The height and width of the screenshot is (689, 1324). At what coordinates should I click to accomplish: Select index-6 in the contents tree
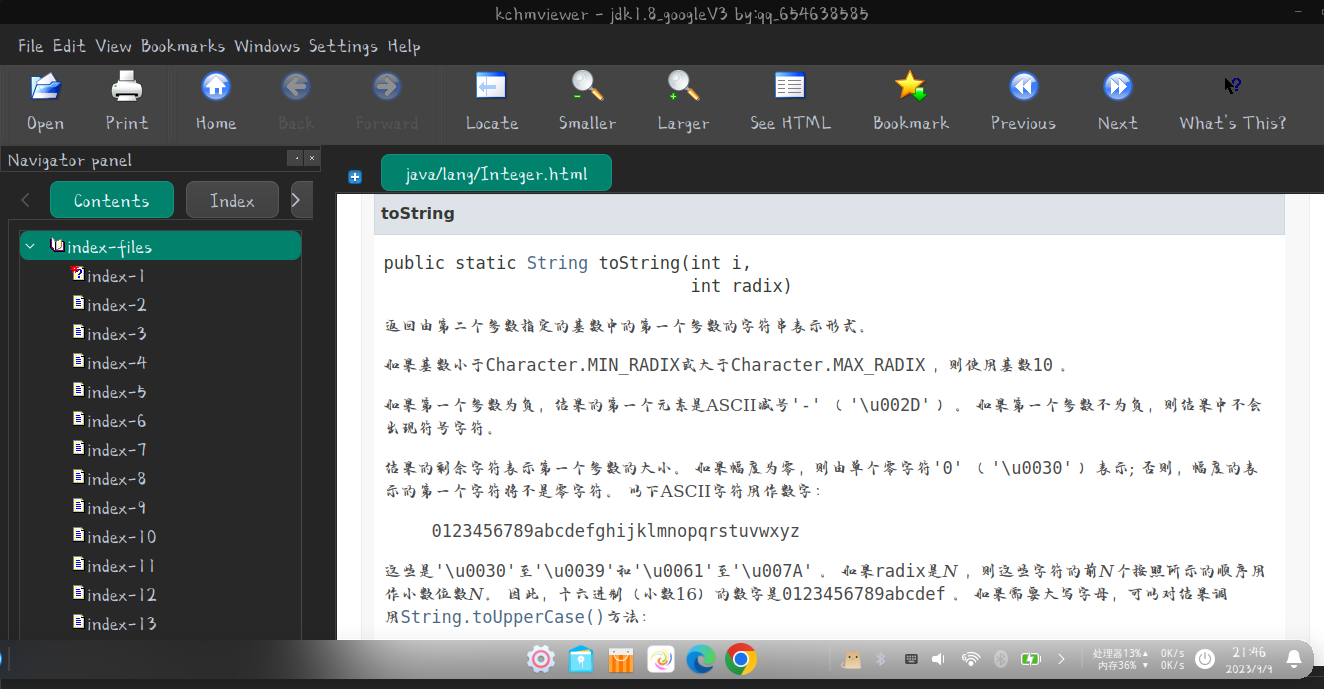point(116,421)
